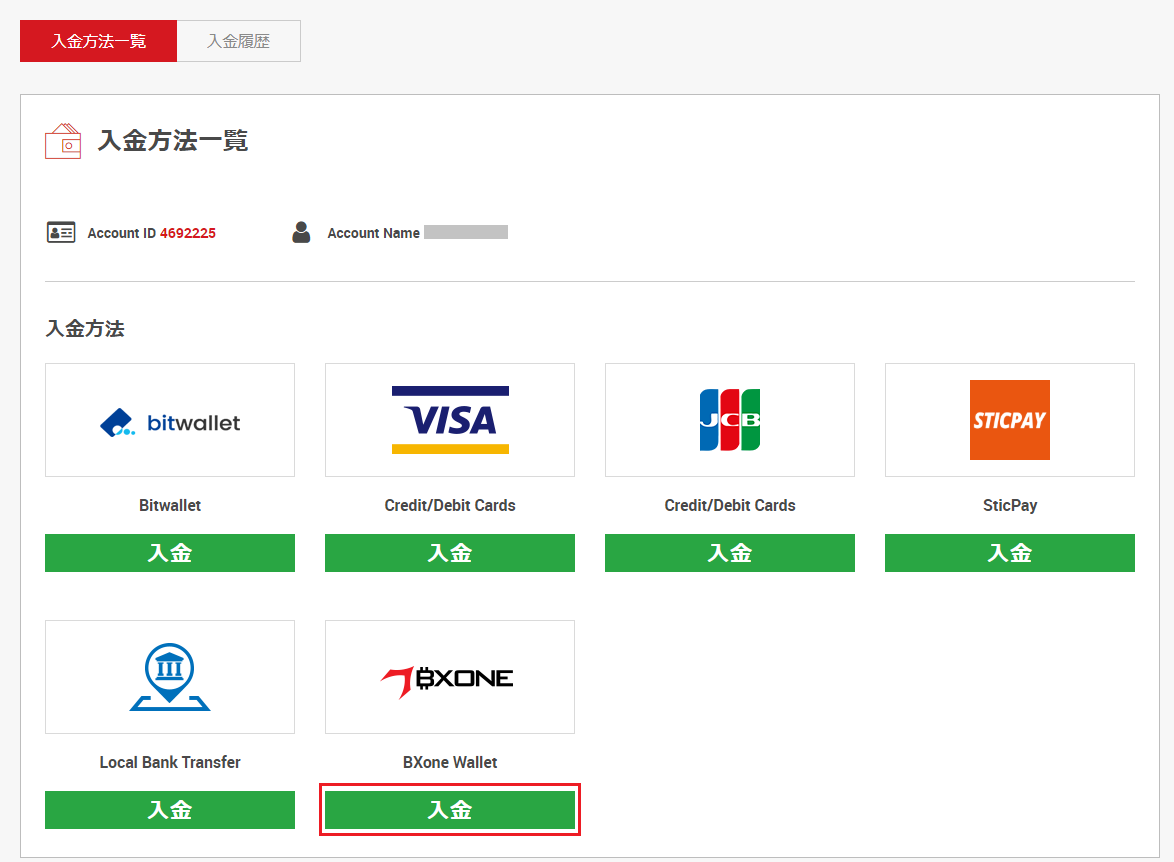
Task: Open the 入金方法一覧 tab
Action: pos(98,41)
